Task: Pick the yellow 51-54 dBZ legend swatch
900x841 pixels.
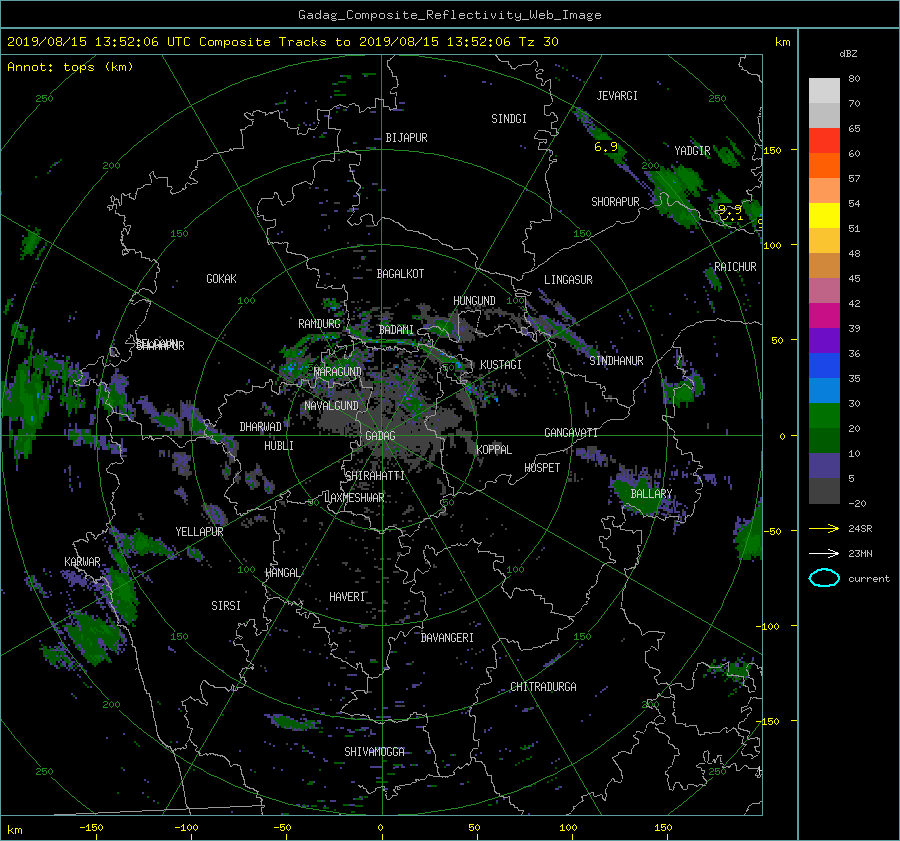Action: [x=824, y=216]
